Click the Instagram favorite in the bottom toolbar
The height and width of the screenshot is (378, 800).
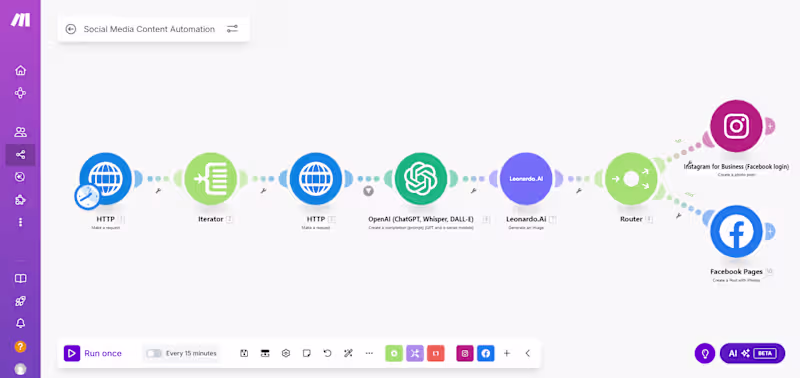(x=465, y=353)
